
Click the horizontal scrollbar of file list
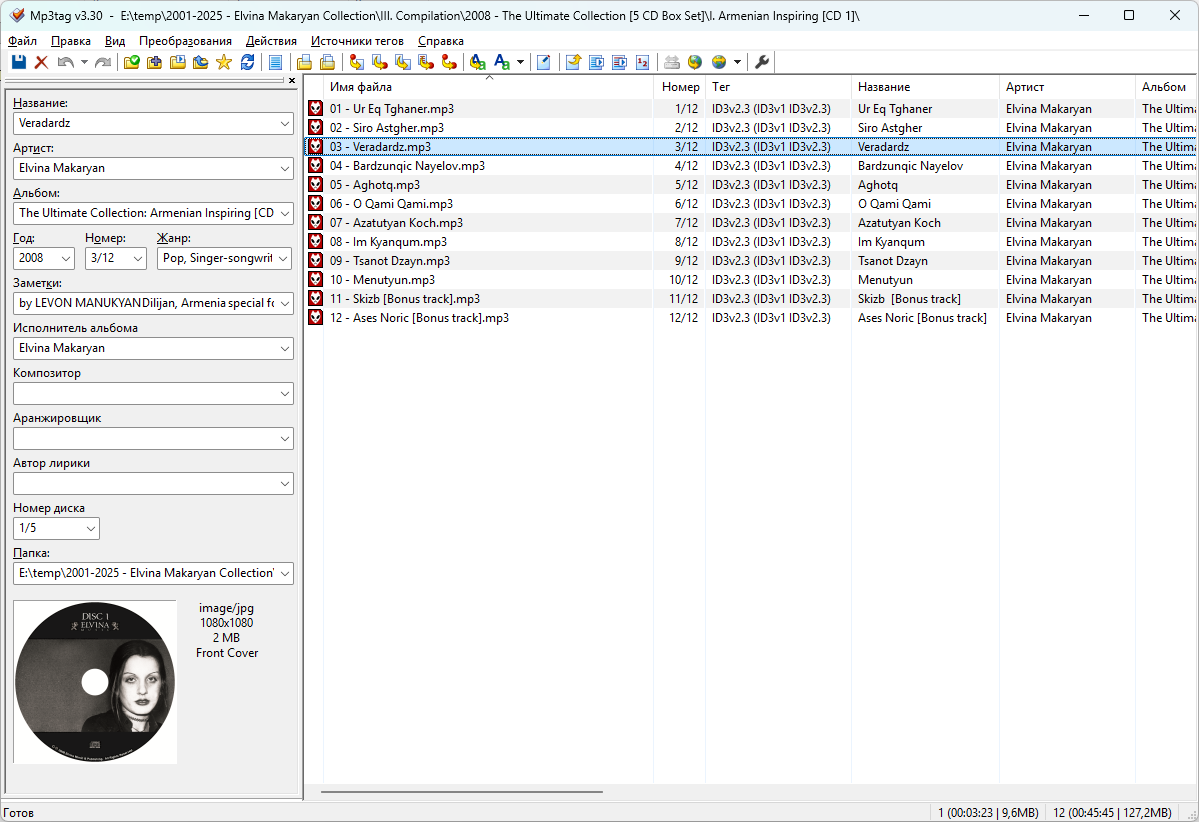(x=461, y=791)
